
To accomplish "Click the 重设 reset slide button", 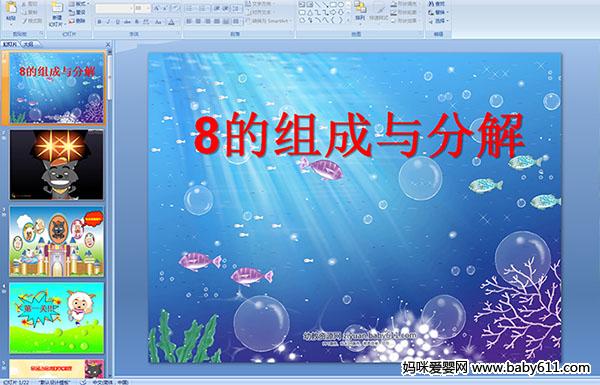I will pos(78,12).
